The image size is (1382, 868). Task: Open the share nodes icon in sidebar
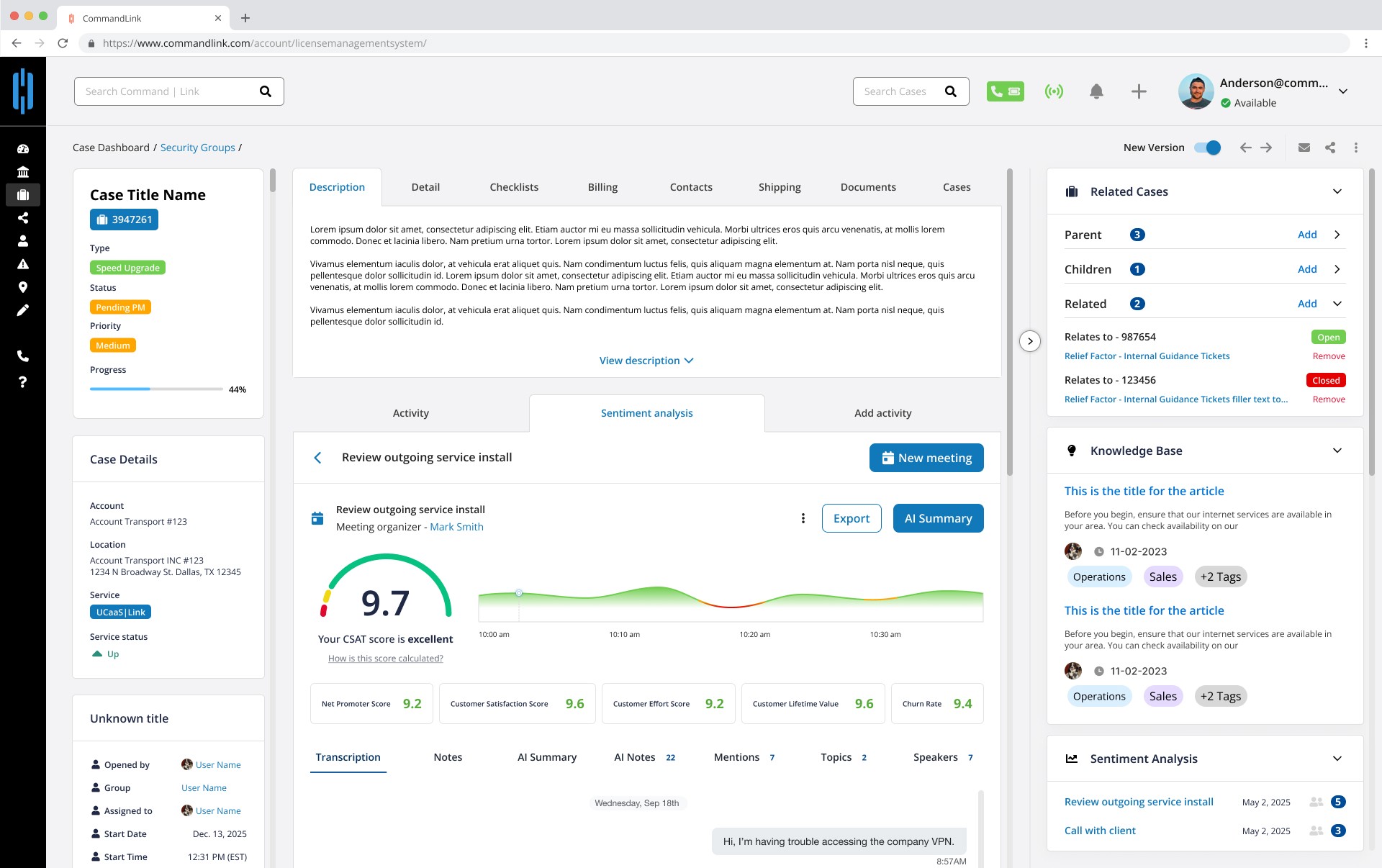click(23, 218)
